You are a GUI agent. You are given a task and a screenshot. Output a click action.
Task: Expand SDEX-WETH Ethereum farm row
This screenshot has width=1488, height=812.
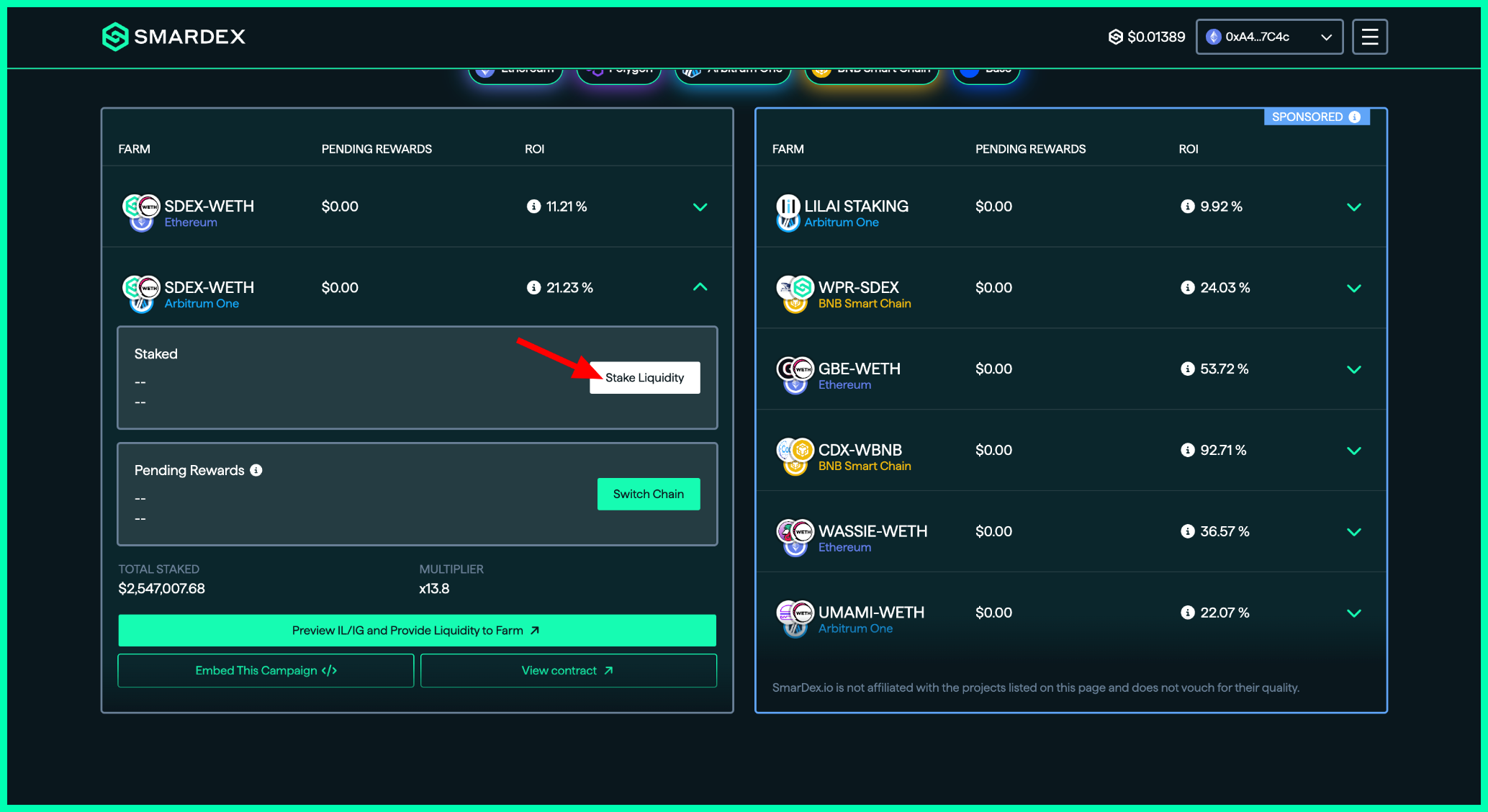[x=700, y=207]
